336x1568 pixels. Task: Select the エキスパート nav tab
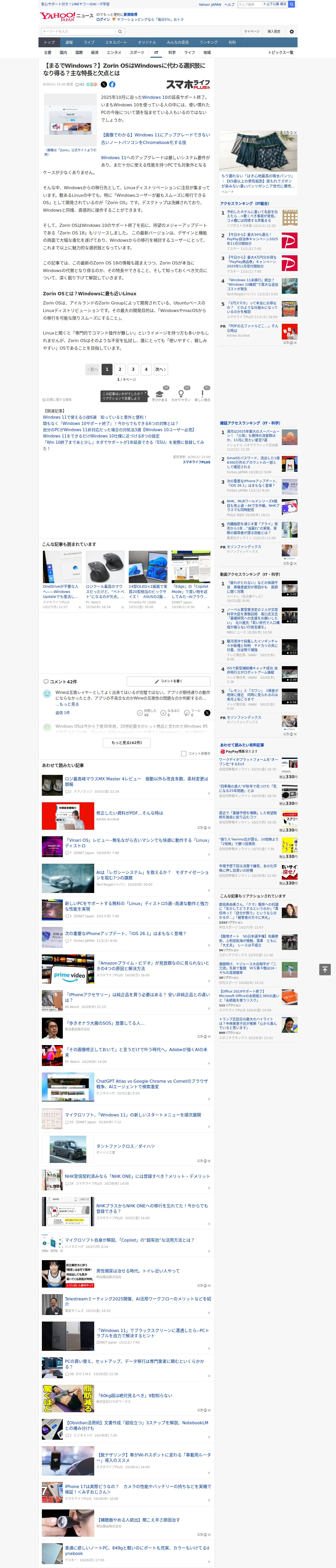pos(116,43)
